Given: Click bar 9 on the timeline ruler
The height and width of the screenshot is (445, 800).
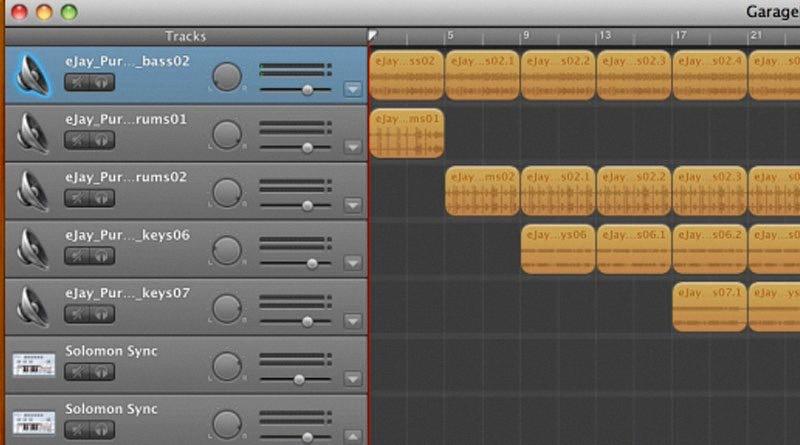Looking at the screenshot, I should 526,35.
